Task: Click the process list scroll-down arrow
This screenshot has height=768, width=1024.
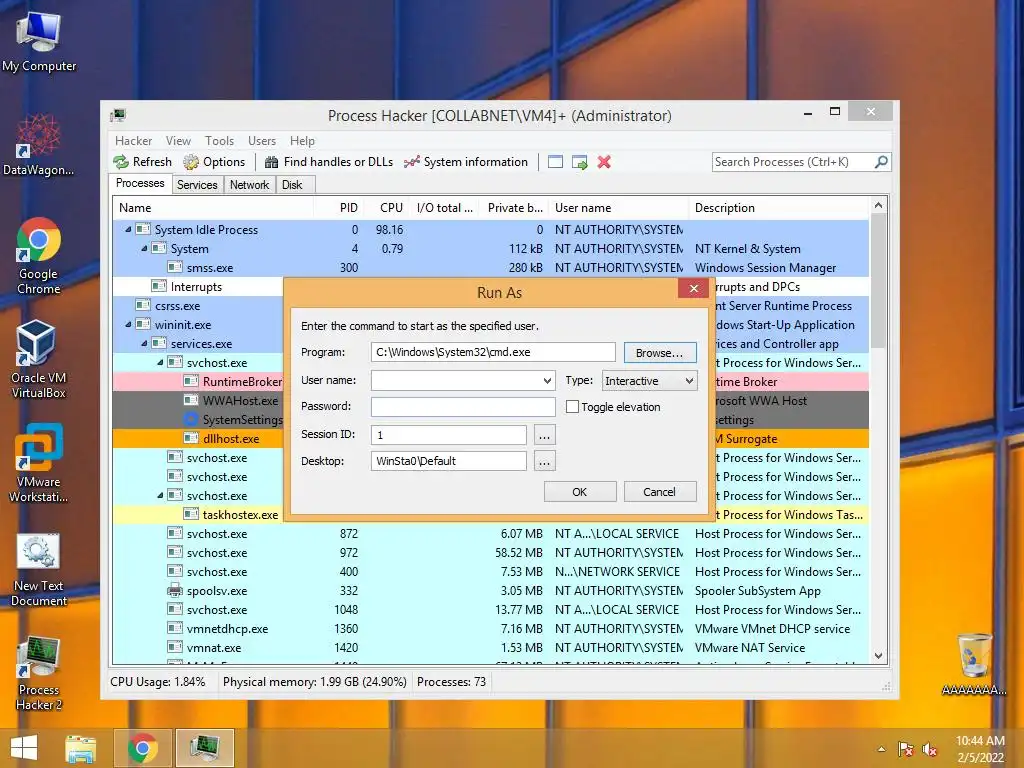Action: tap(878, 656)
